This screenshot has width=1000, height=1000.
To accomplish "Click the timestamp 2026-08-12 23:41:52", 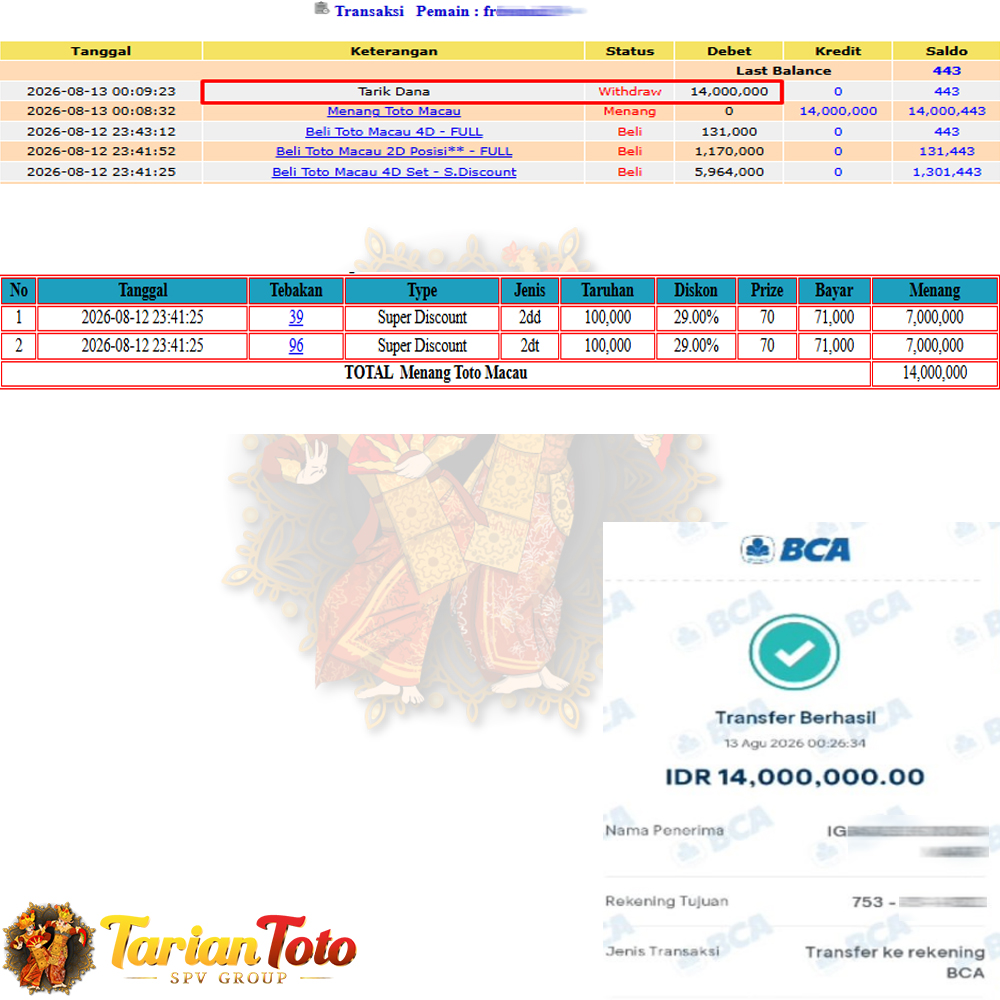I will click(101, 151).
